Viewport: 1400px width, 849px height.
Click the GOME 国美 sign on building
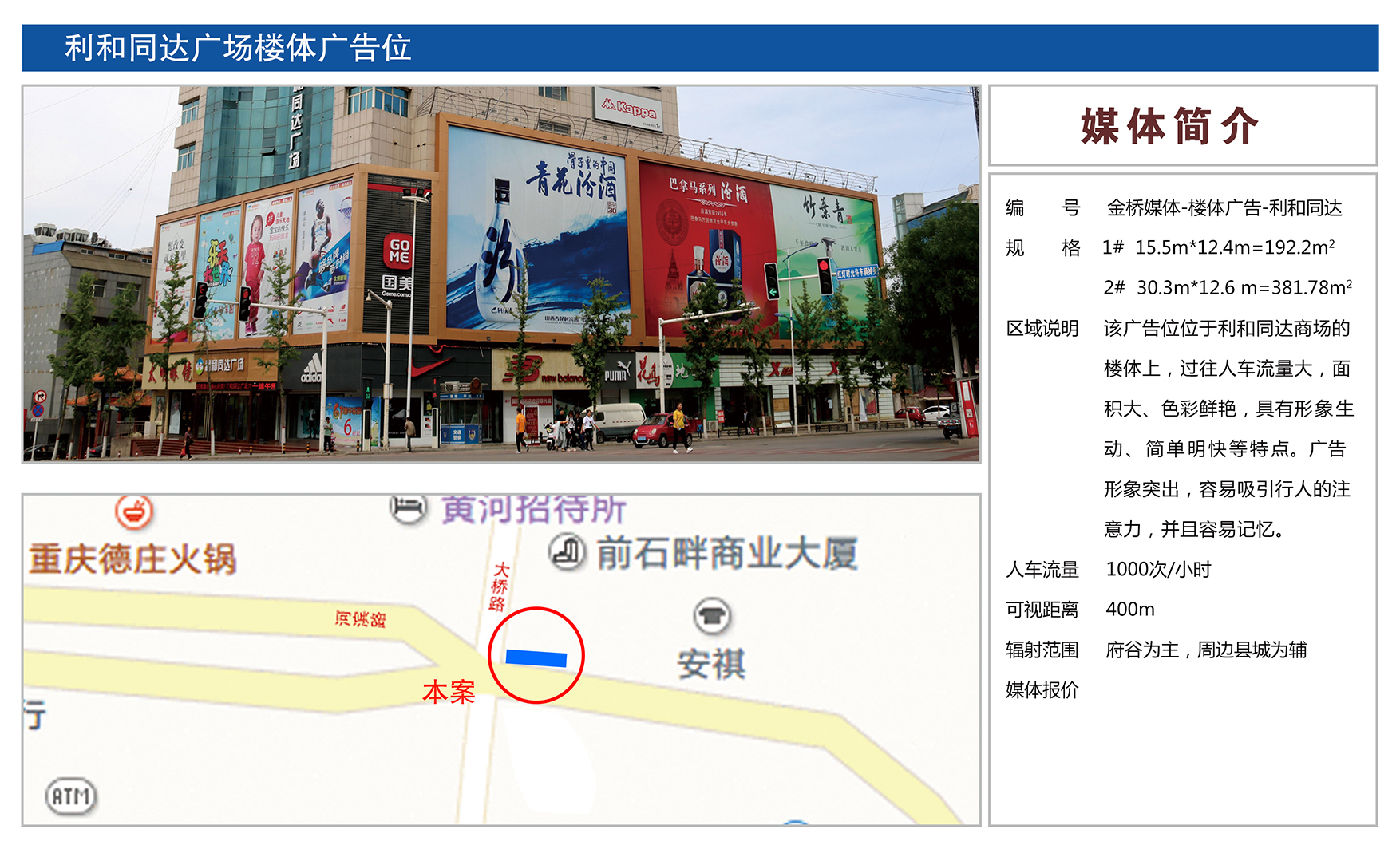[397, 266]
